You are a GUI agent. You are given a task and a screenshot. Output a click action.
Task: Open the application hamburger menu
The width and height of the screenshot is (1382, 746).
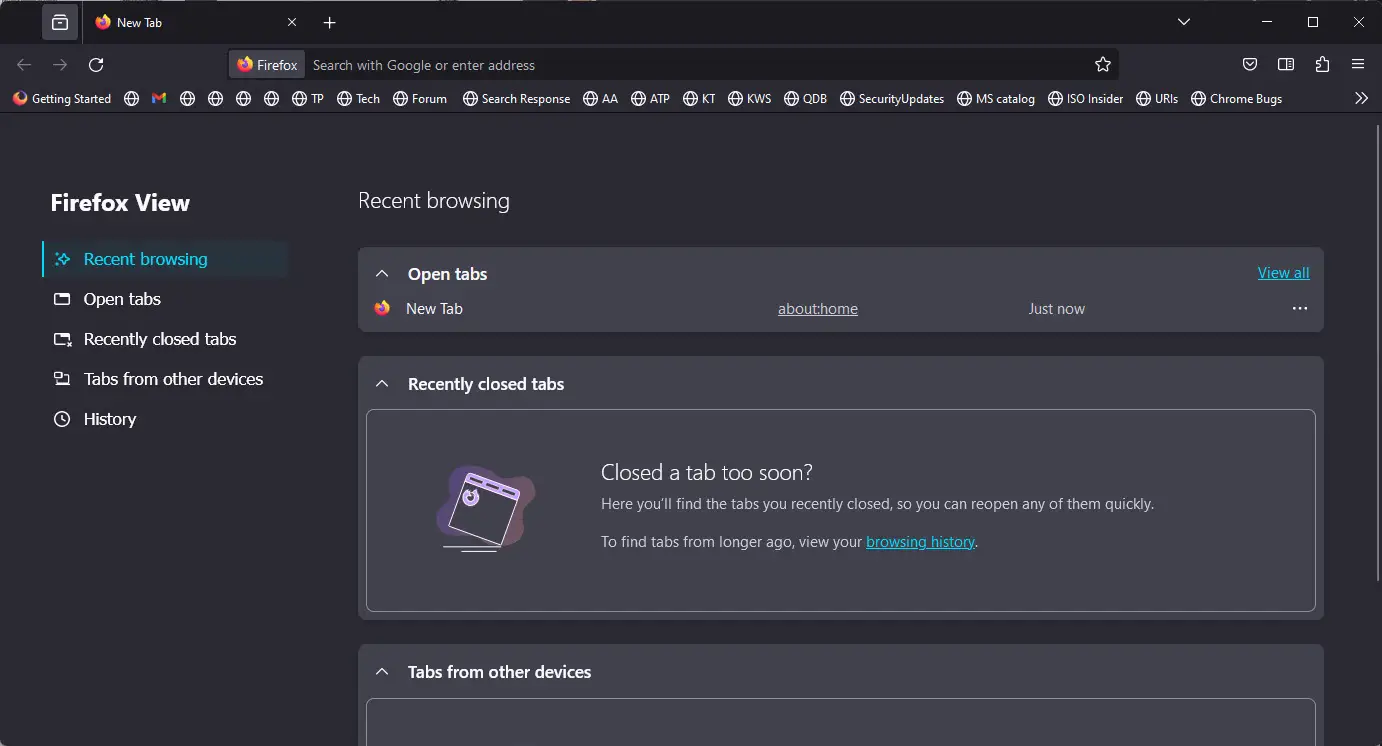pyautogui.click(x=1358, y=65)
